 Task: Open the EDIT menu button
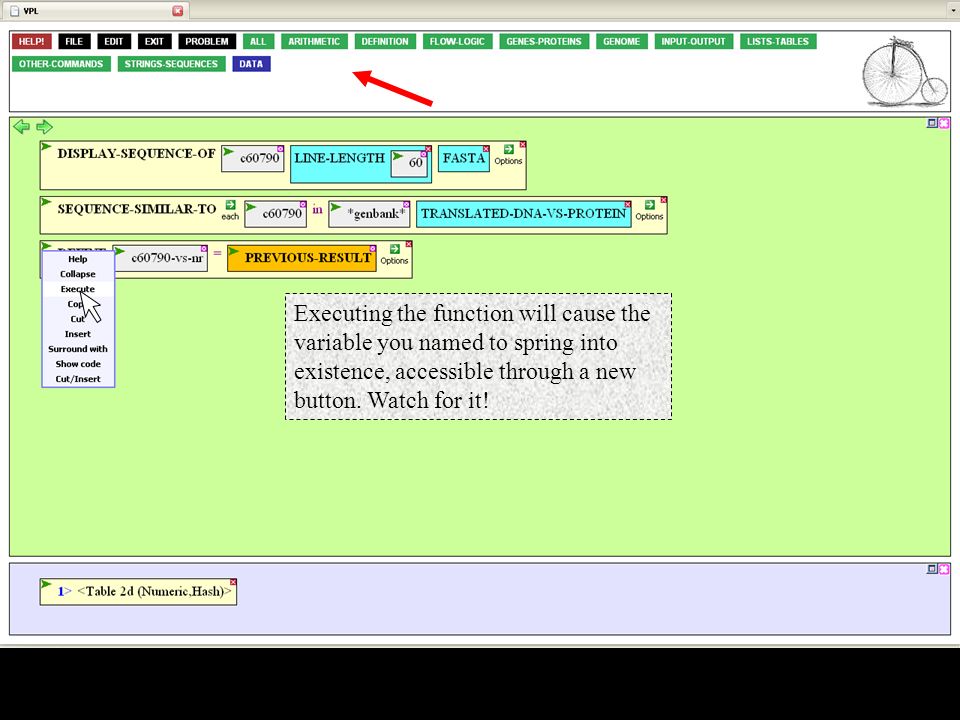click(x=114, y=41)
